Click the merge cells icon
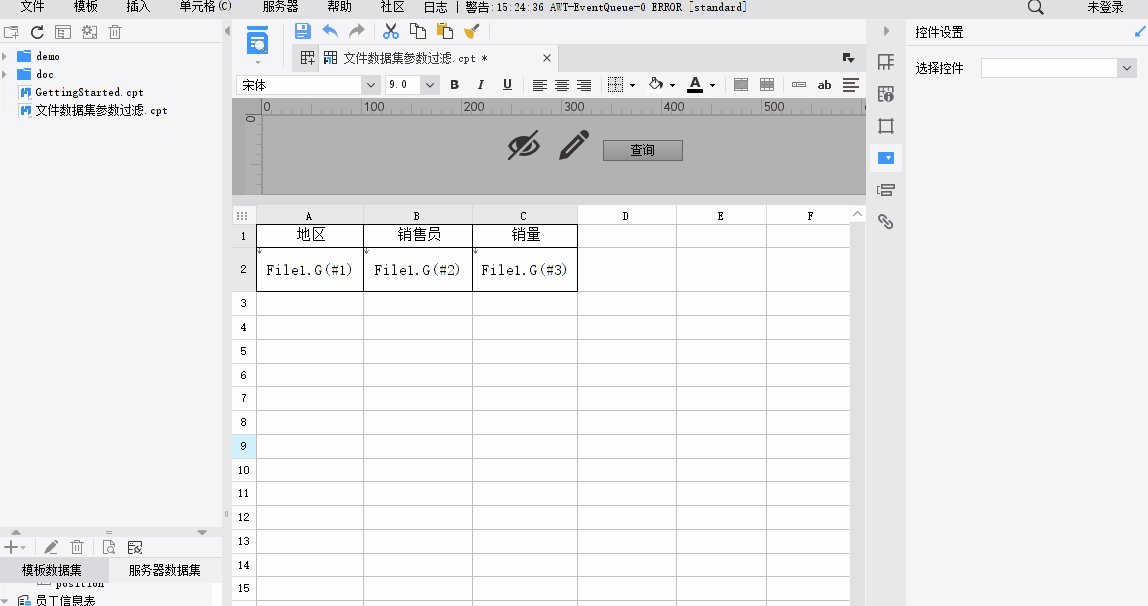1148x606 pixels. [x=741, y=85]
